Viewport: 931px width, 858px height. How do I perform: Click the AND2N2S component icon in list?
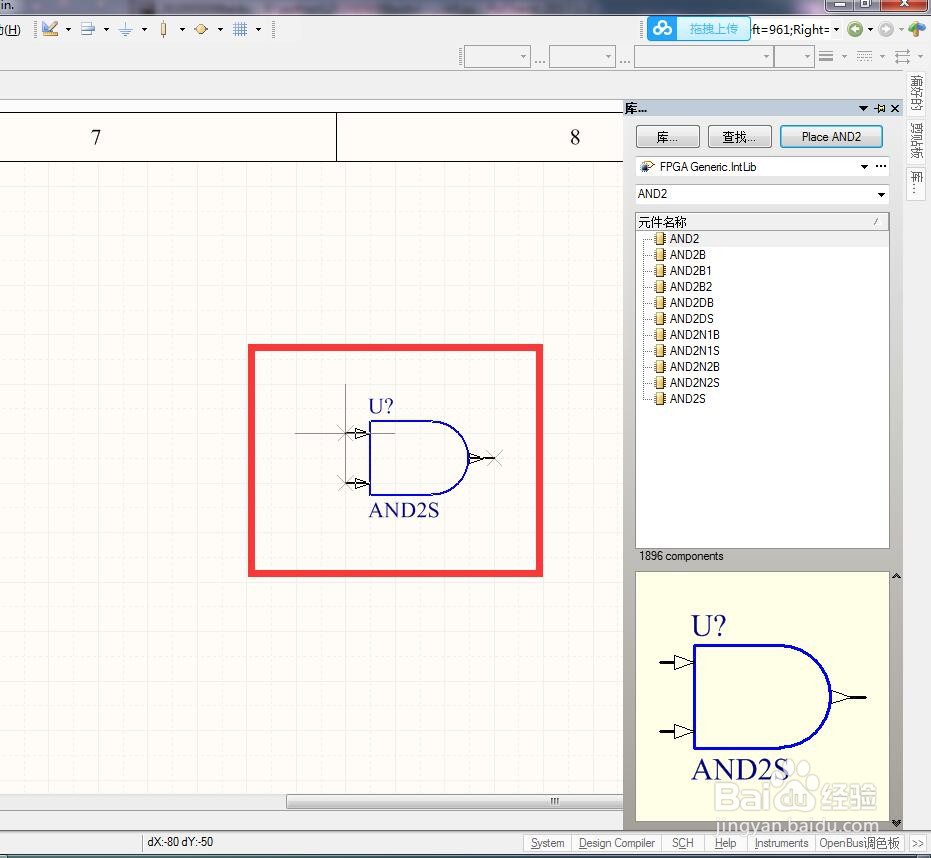(660, 382)
